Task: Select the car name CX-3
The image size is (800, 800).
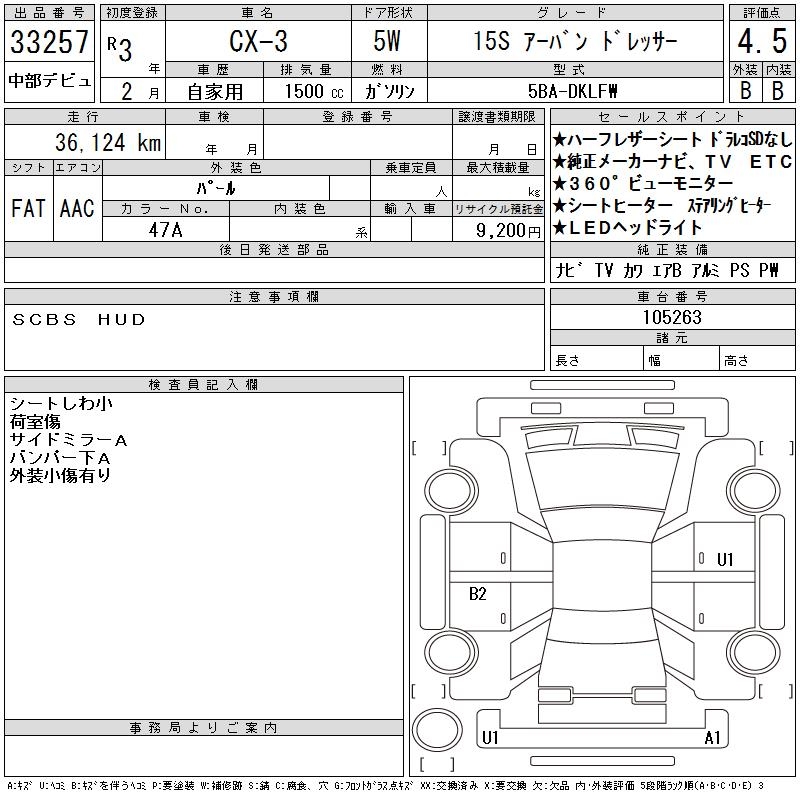Action: 258,41
